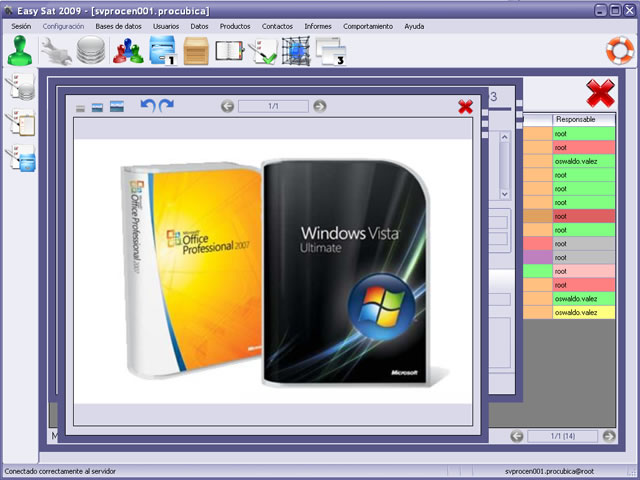Select first oswaldo.valez row
This screenshot has width=640, height=480.
click(584, 161)
